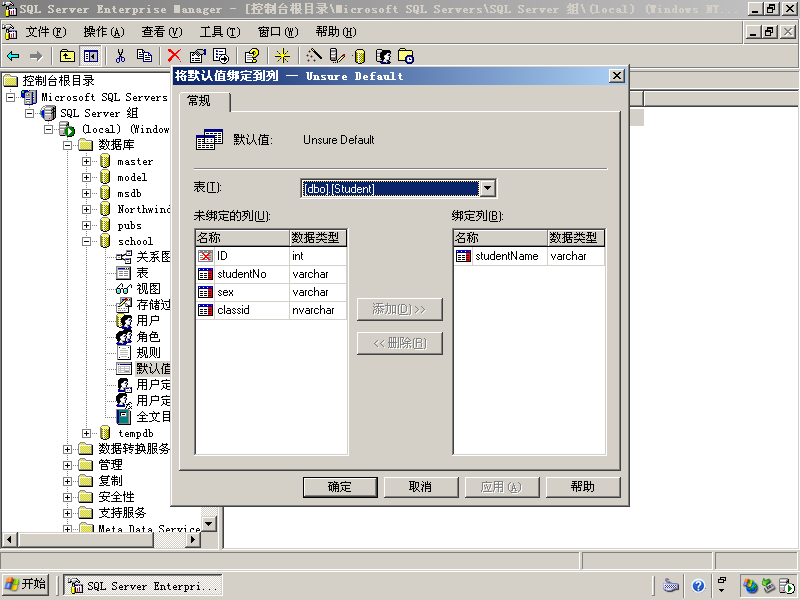
Task: Click the Cut scissors icon
Action: coord(120,56)
